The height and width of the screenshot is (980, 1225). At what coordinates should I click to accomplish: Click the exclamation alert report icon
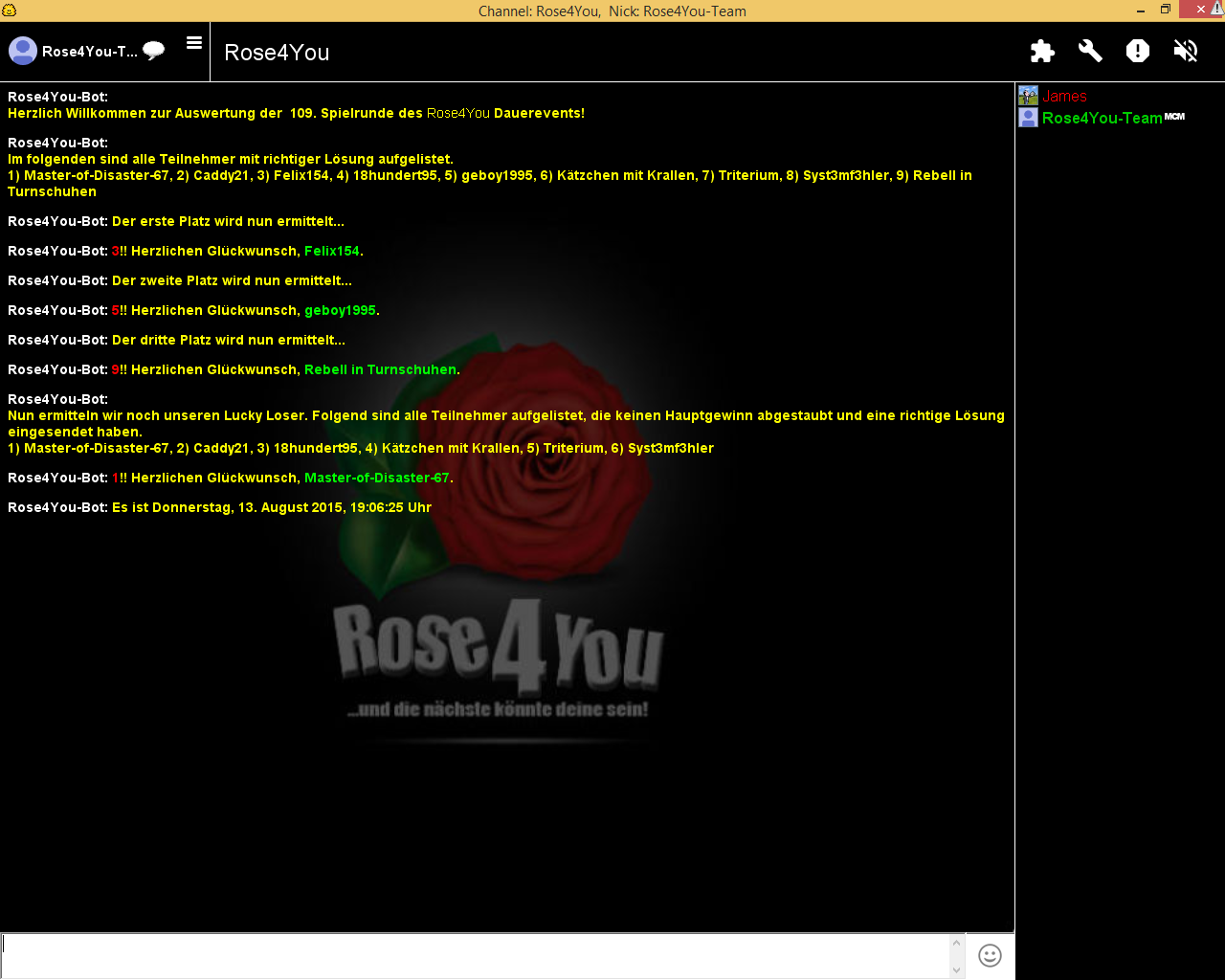pos(1138,51)
